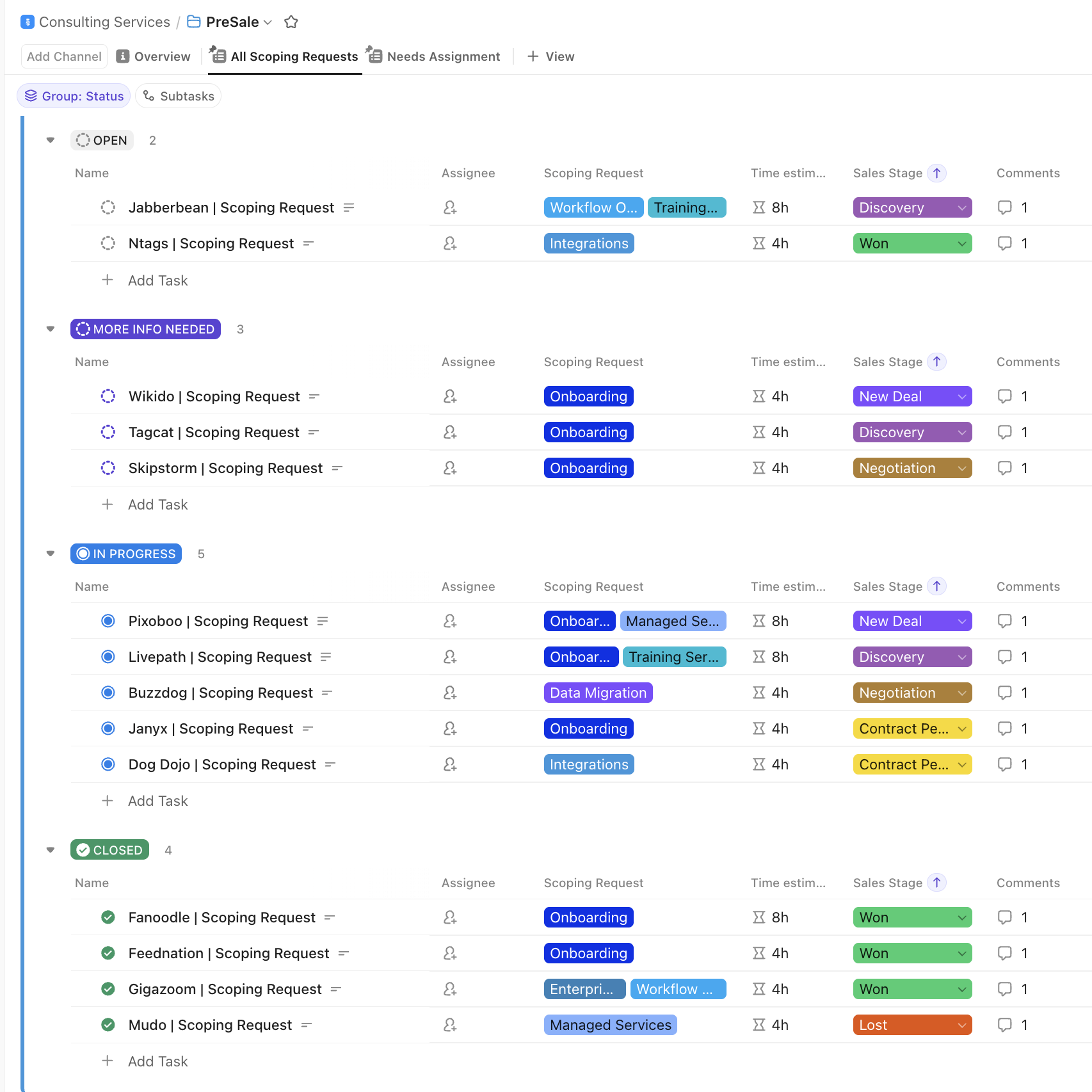This screenshot has width=1092, height=1092.
Task: Switch to the Overview tab
Action: point(154,56)
